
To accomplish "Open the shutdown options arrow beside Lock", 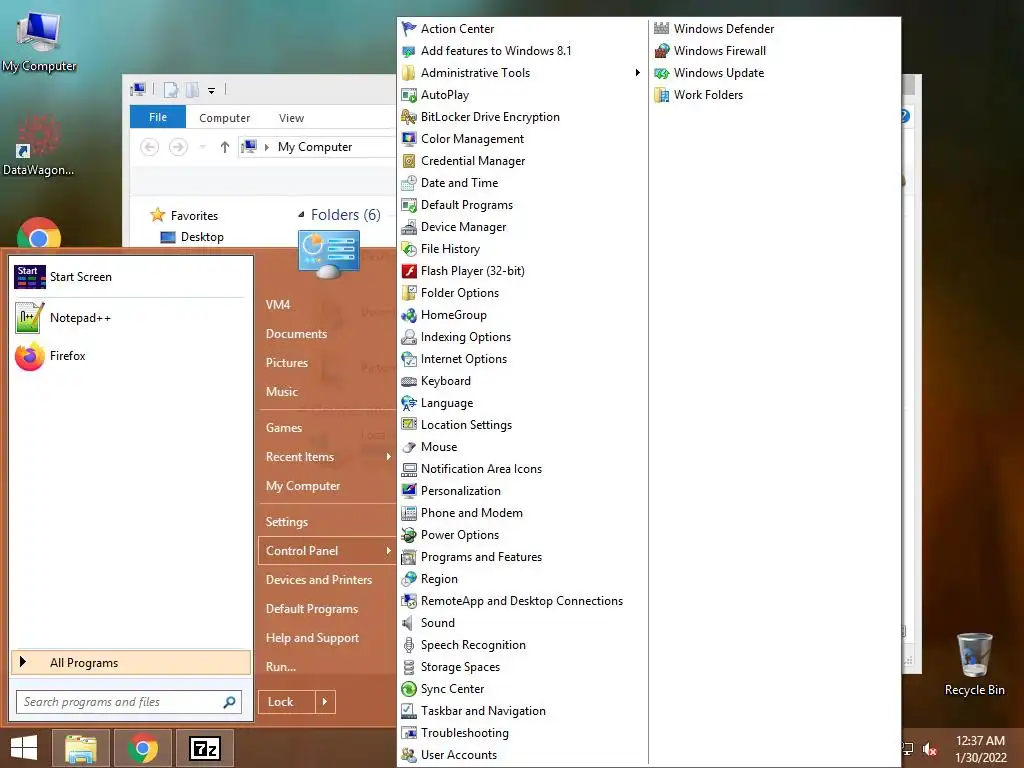I will (325, 702).
